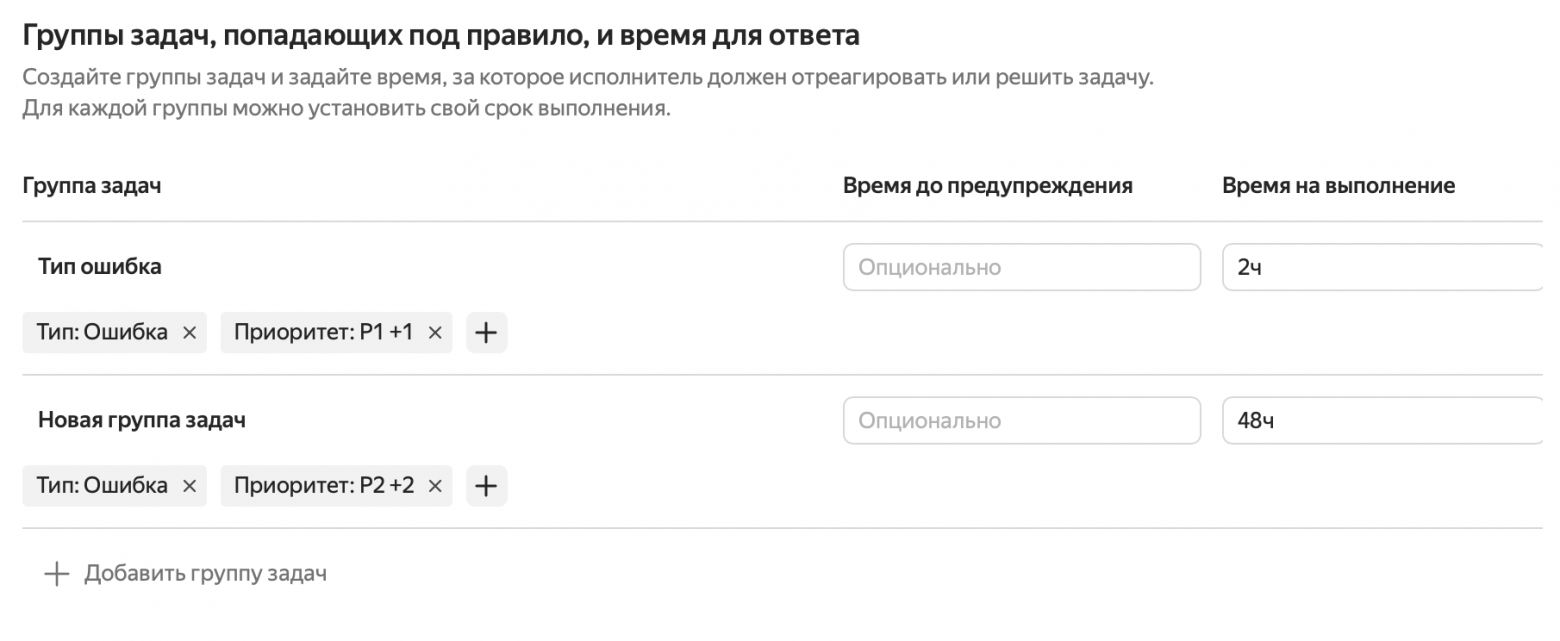Viewport: 1560px width, 641px height.
Task: Remove the Приоритет: P2 +2 filter chip
Action: pyautogui.click(x=434, y=486)
